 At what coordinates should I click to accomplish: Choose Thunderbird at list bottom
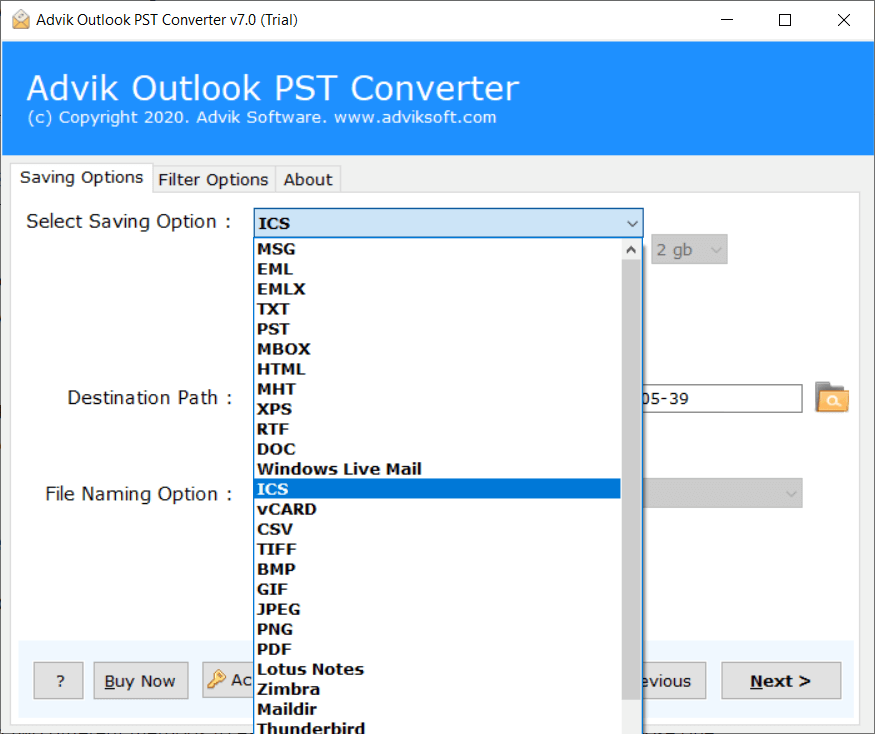coord(438,727)
